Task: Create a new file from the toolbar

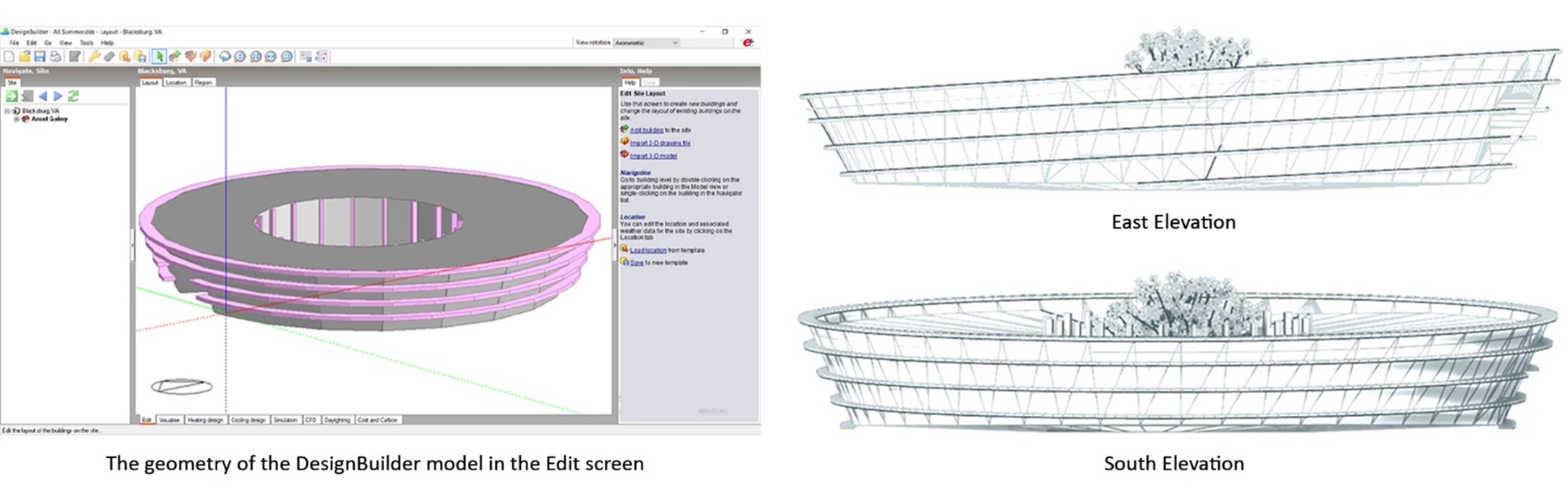Action: [9, 57]
